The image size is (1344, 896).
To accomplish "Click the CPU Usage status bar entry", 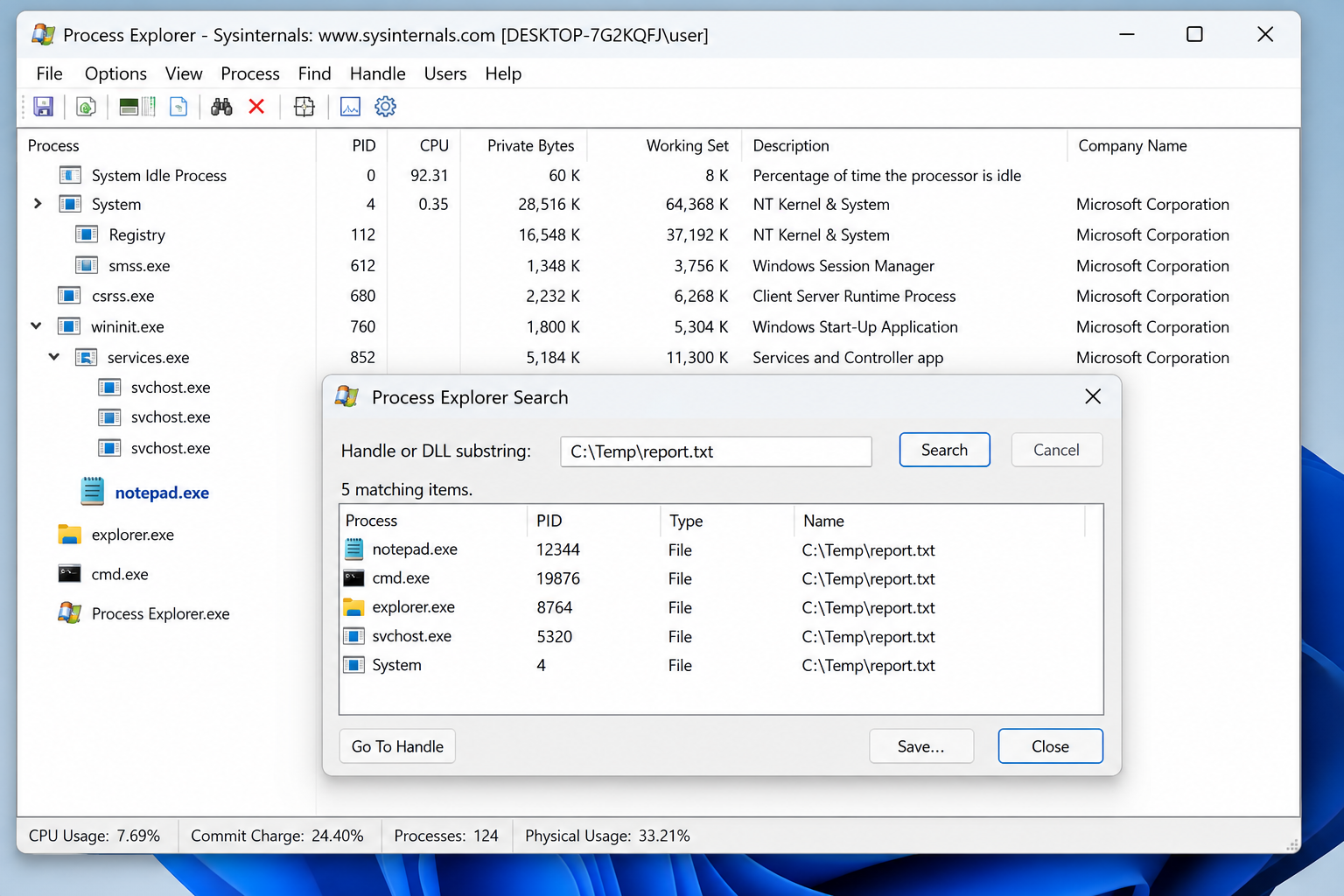I will click(x=94, y=836).
